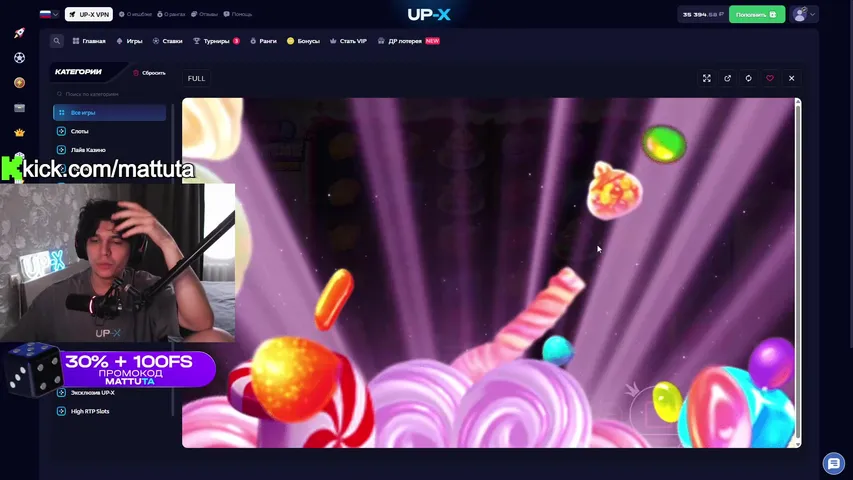The width and height of the screenshot is (853, 480).
Task: Open the Ранги menu item
Action: pos(263,41)
